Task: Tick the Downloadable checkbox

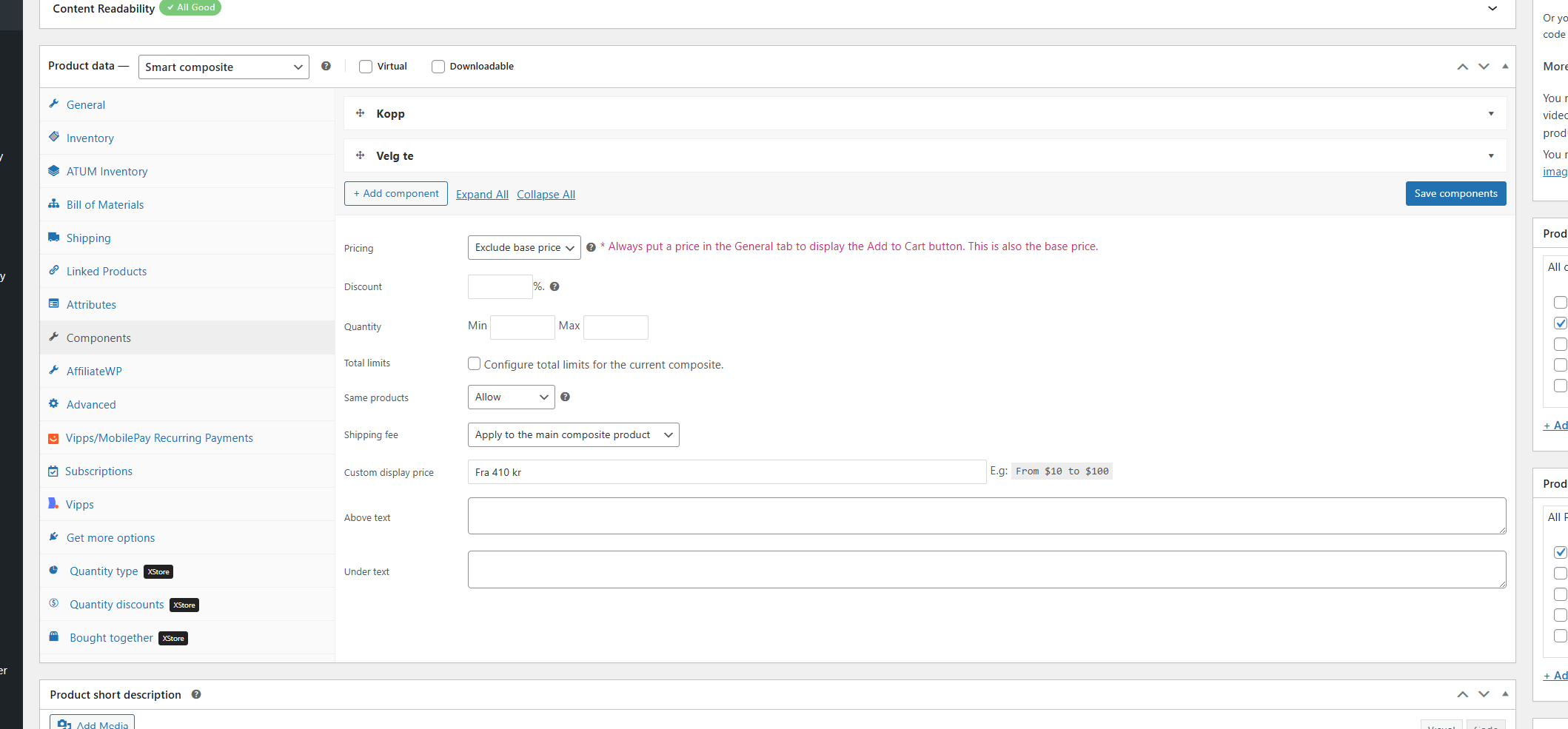Action: (438, 67)
